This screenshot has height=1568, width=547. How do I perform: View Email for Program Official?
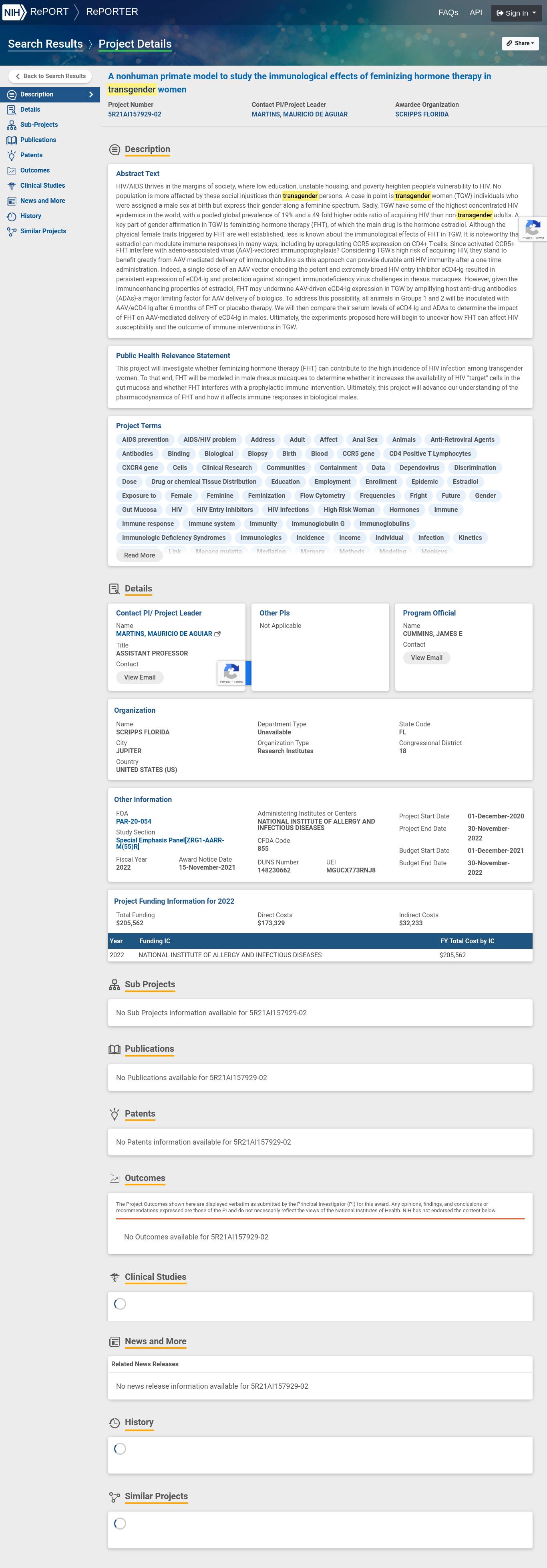(426, 658)
